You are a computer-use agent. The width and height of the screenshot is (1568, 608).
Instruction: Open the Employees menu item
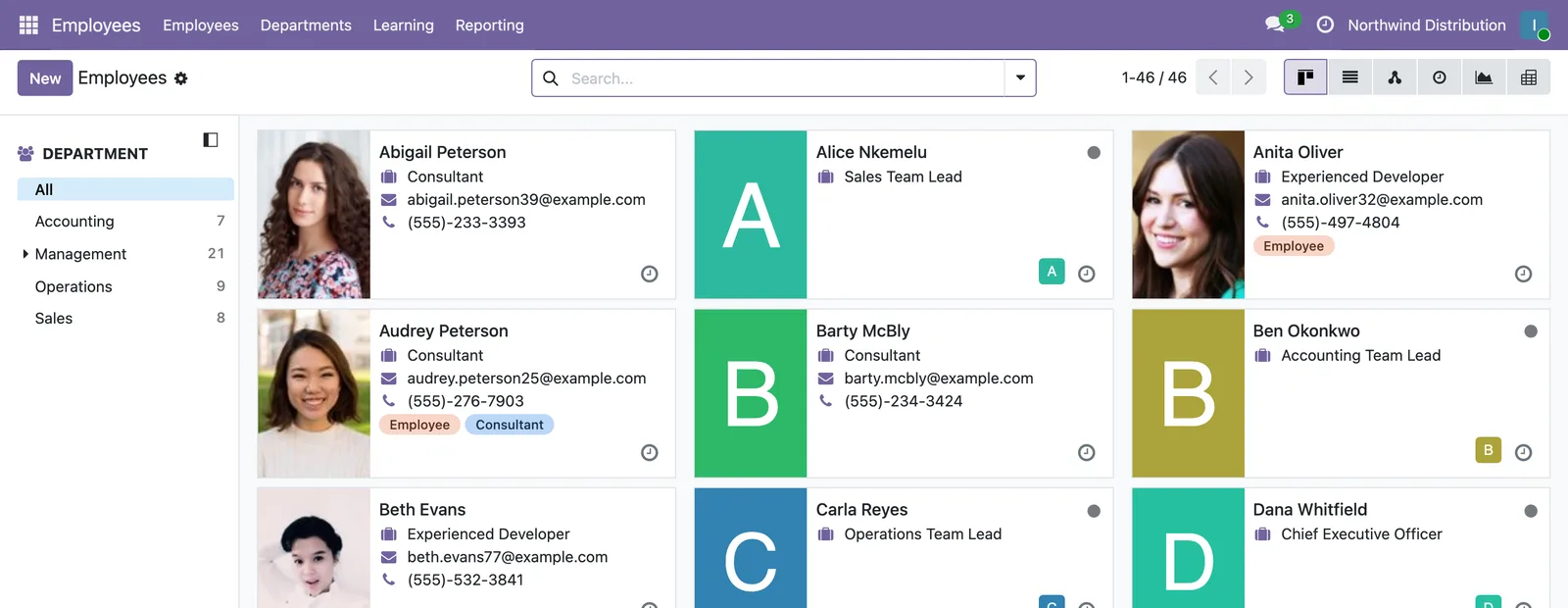201,25
